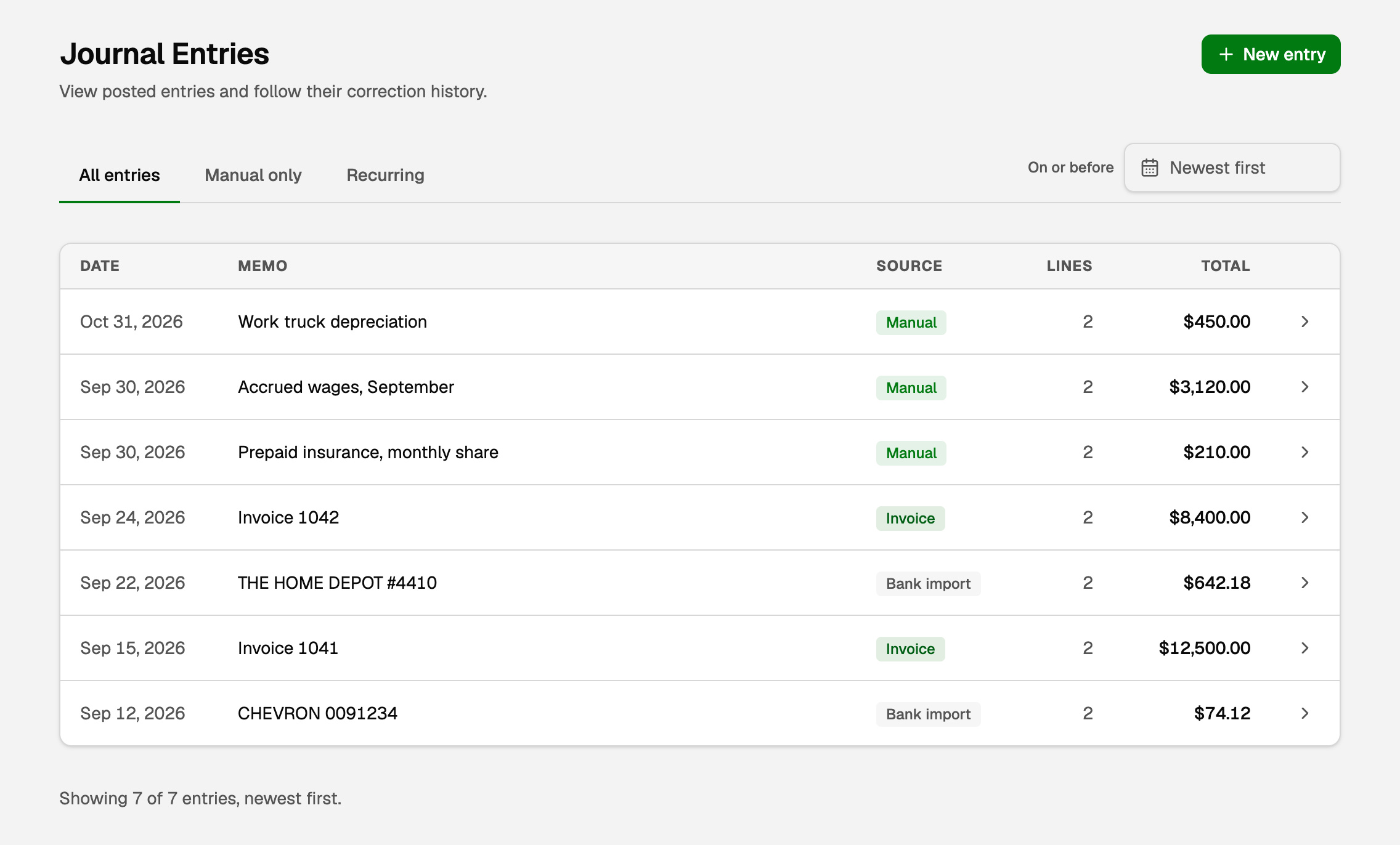Click the $3,120.00 total amount
This screenshot has width=1400, height=845.
[1210, 387]
